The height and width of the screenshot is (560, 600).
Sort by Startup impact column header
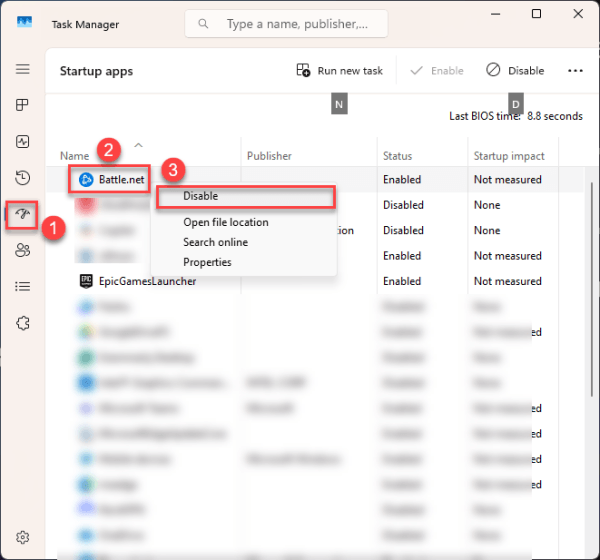[x=509, y=156]
